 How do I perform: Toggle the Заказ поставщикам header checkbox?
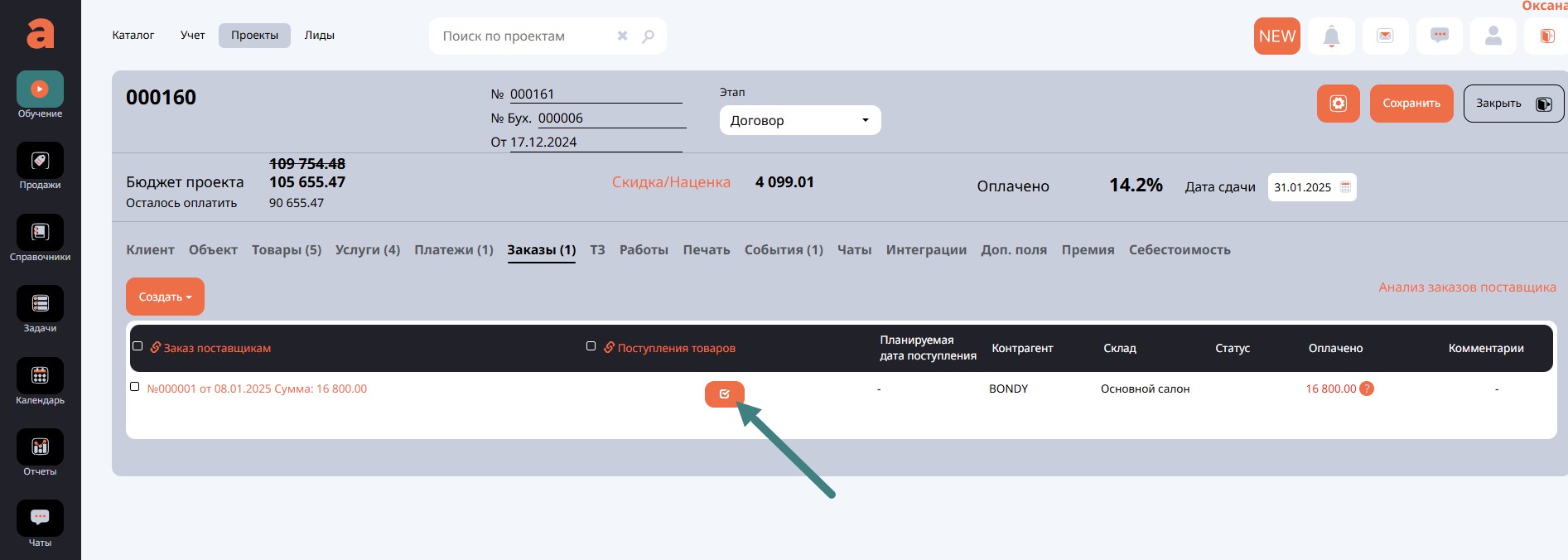[x=138, y=346]
